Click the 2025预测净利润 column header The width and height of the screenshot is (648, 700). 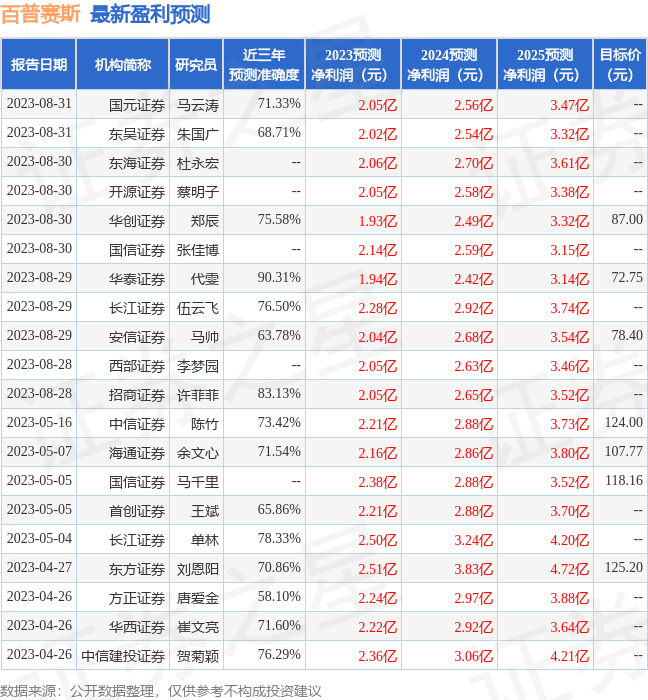(545, 65)
